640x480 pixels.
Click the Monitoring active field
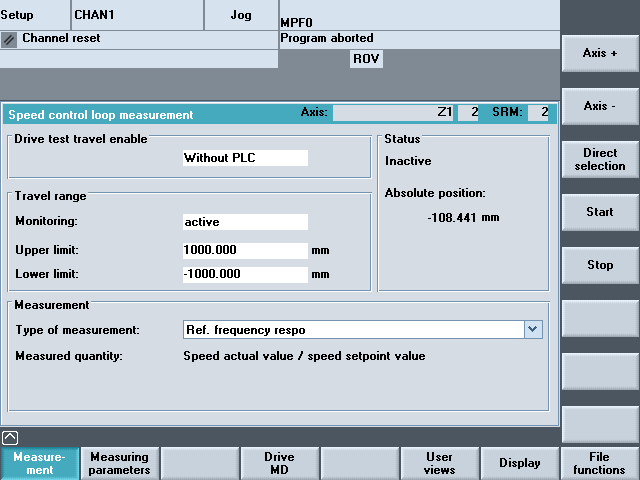[245, 222]
